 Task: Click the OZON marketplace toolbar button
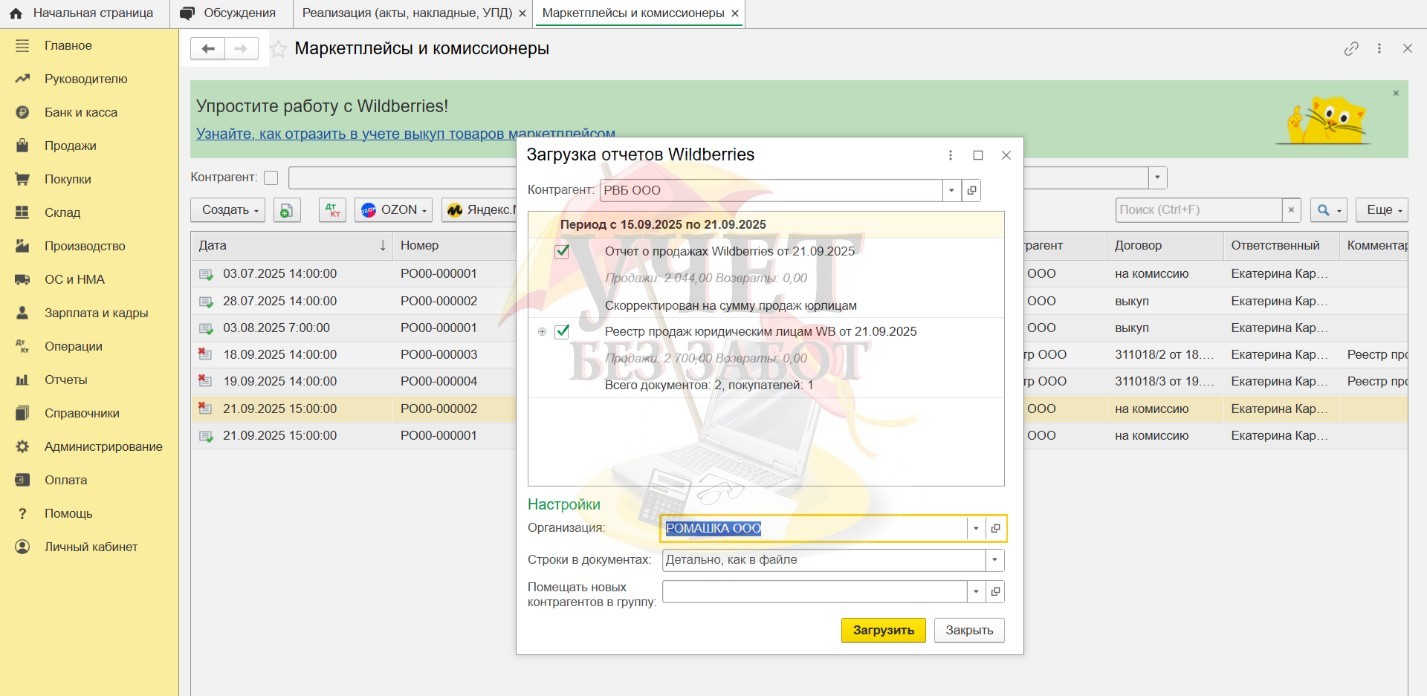tap(395, 210)
